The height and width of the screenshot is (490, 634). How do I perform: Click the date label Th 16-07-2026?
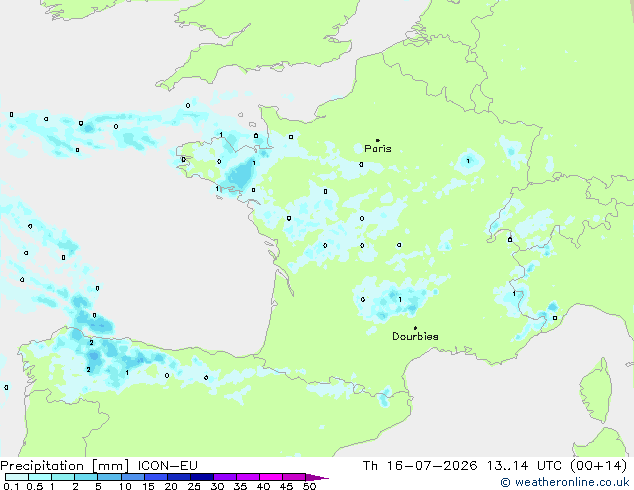[420, 466]
